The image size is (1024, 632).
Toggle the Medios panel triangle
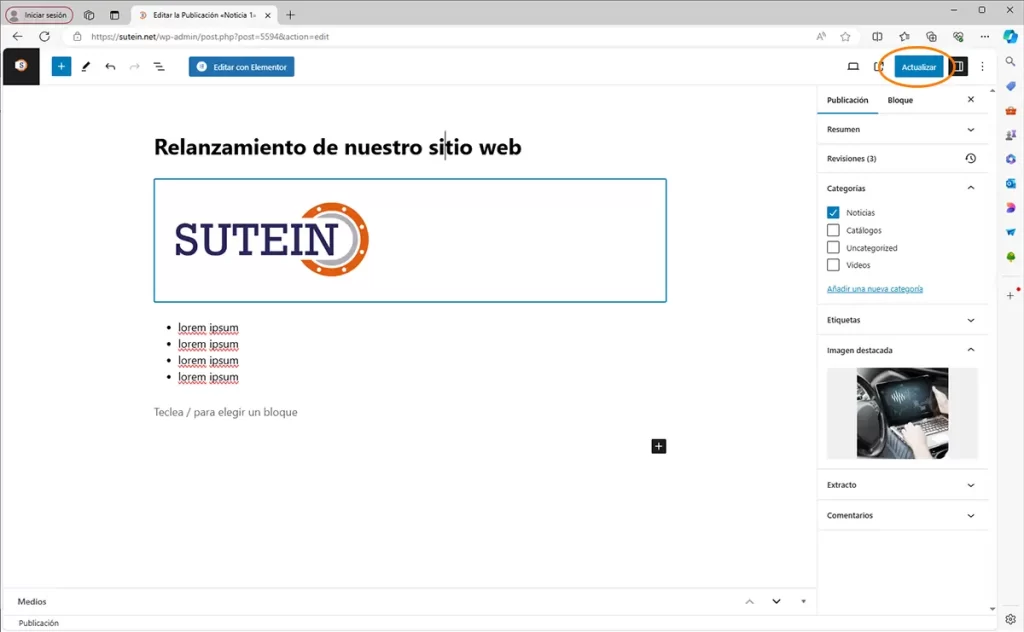pos(803,601)
